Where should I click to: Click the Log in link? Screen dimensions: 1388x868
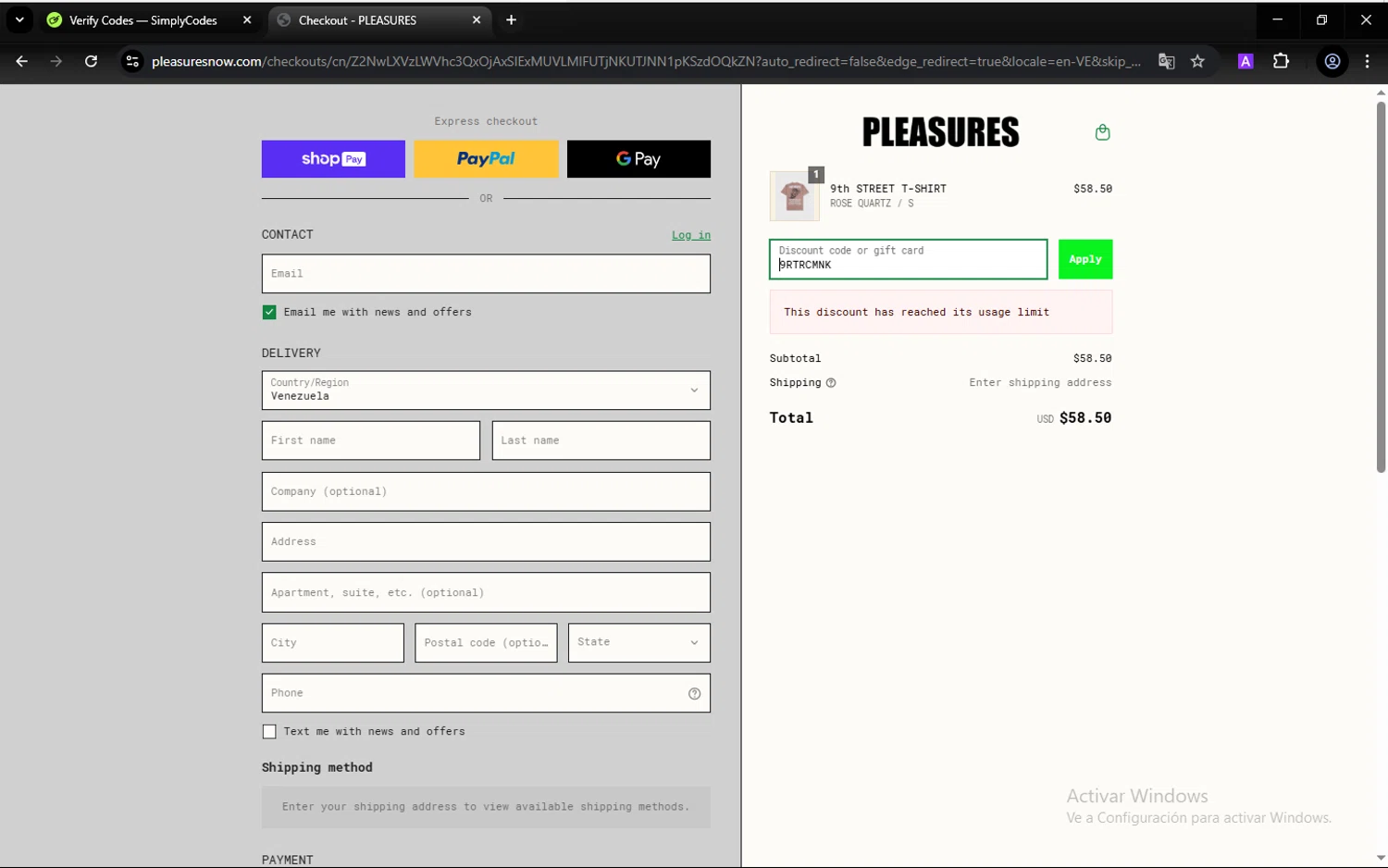[691, 235]
